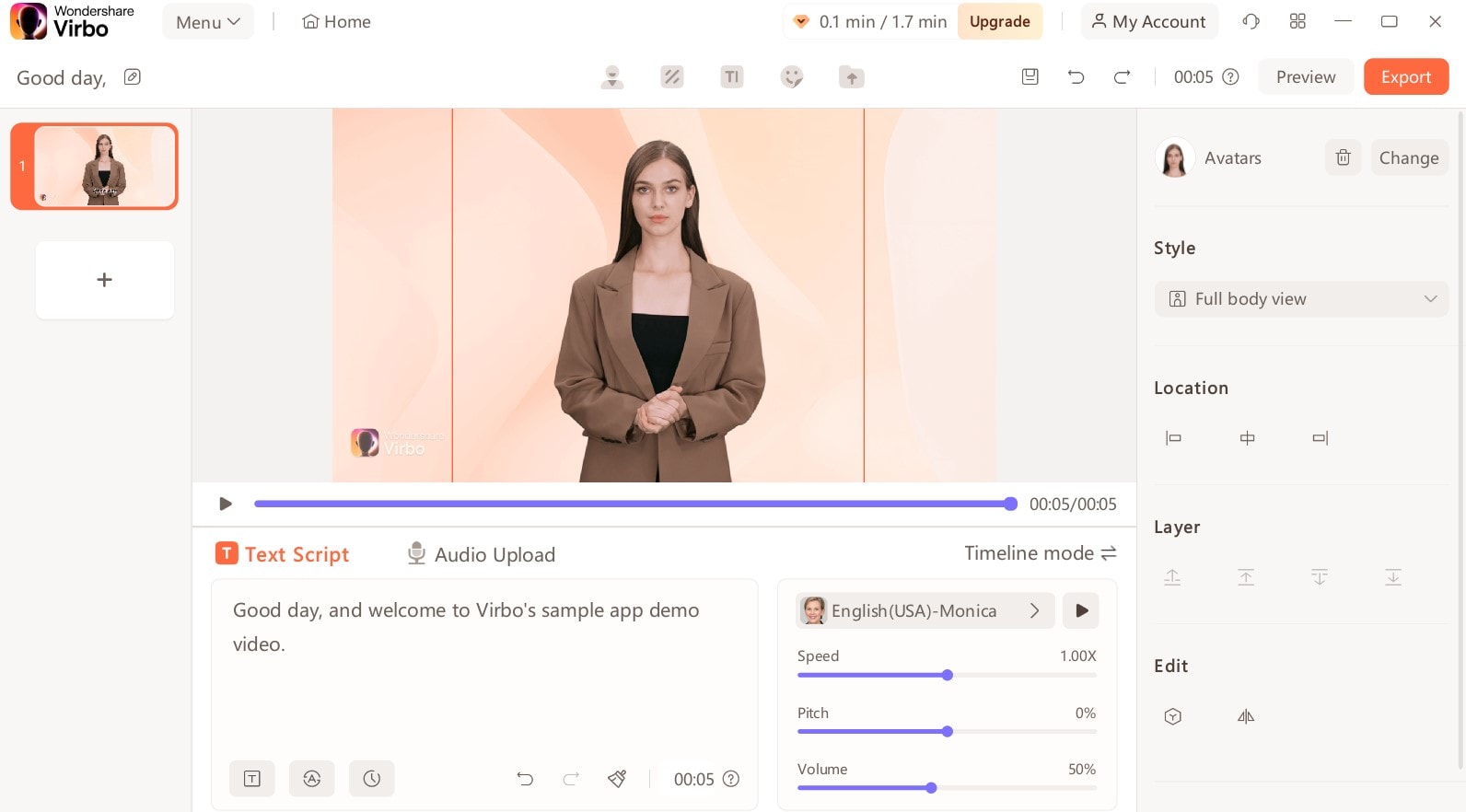Viewport: 1466px width, 812px height.
Task: Adjust the Pitch slider
Action: click(947, 732)
